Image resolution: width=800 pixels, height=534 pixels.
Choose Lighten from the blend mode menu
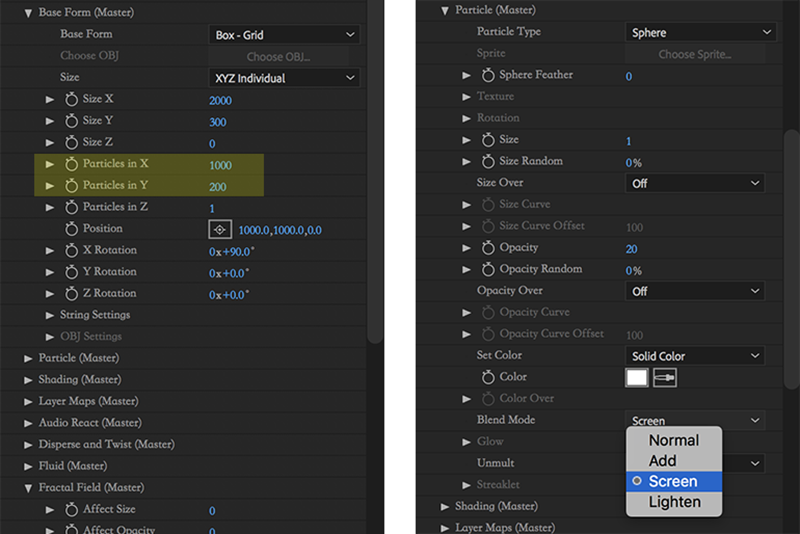point(674,502)
